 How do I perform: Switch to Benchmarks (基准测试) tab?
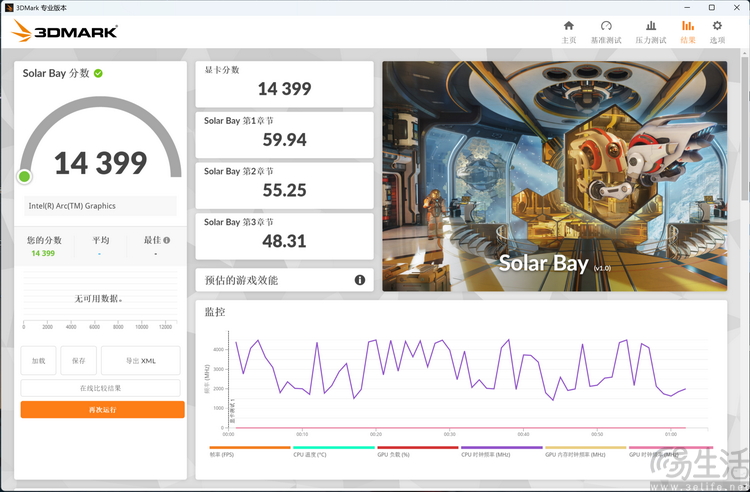(x=606, y=32)
